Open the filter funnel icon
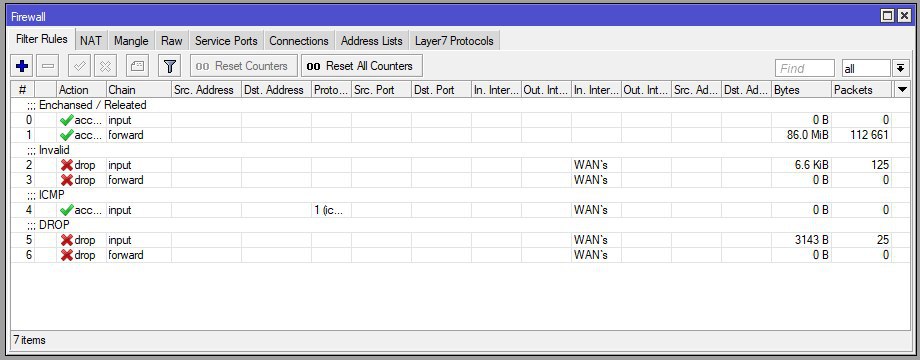This screenshot has width=920, height=360. (170, 66)
